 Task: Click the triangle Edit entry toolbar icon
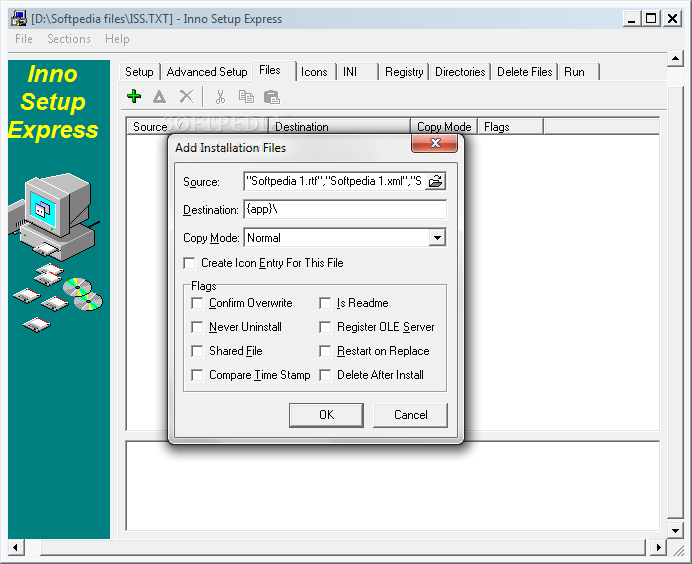tap(159, 96)
